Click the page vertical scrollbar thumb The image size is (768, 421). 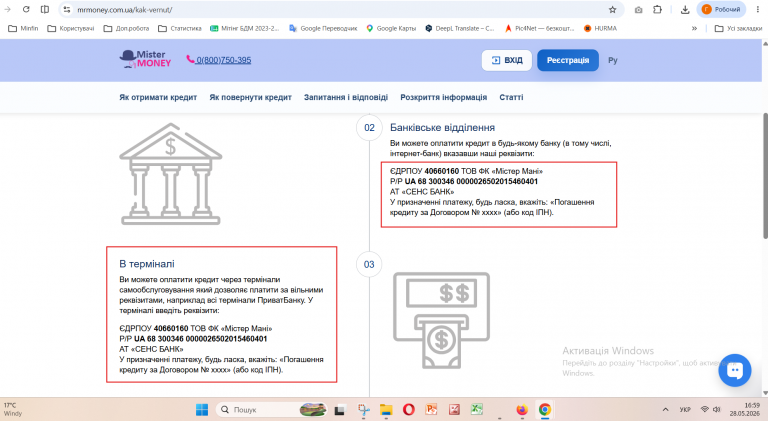pyautogui.click(x=765, y=176)
